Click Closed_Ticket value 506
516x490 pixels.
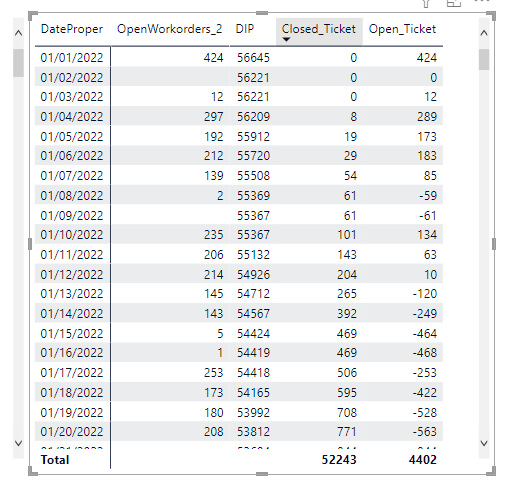pyautogui.click(x=347, y=373)
